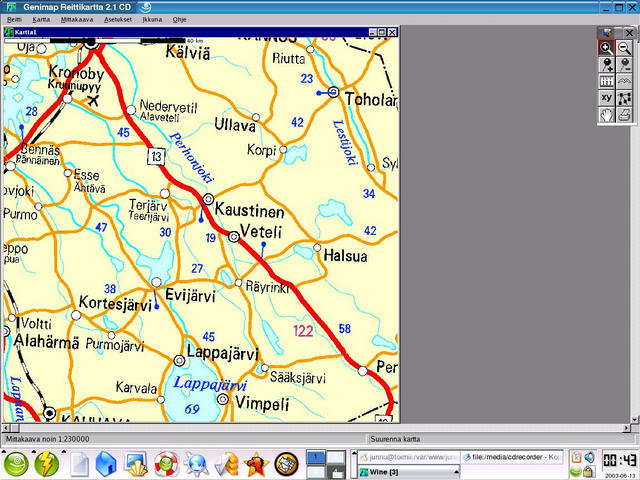The image size is (640, 480).
Task: Click the 'Suurenna kartta' status text
Action: (x=395, y=439)
